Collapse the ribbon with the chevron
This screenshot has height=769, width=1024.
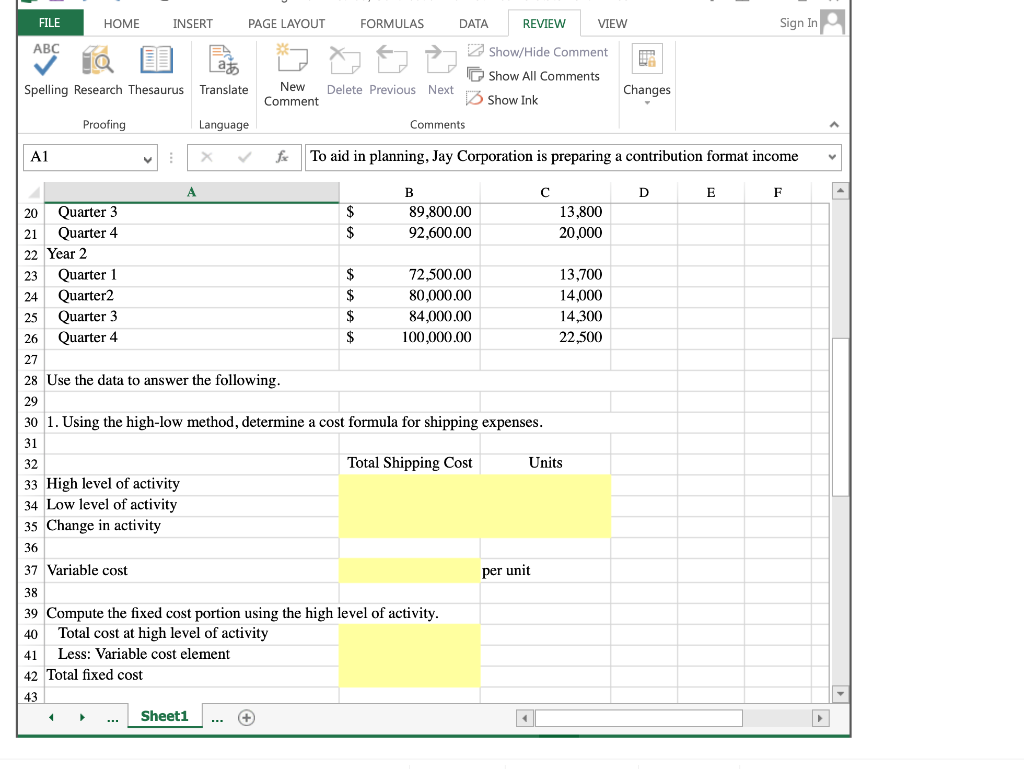point(834,125)
